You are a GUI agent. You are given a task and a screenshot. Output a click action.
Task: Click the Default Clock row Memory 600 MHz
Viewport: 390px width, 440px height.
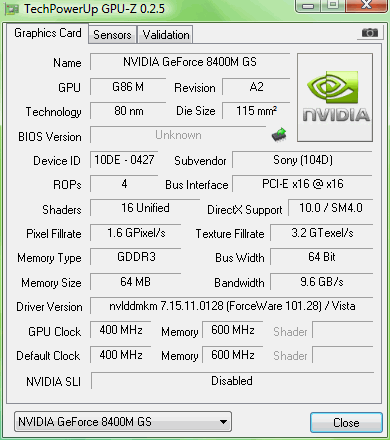pos(233,355)
